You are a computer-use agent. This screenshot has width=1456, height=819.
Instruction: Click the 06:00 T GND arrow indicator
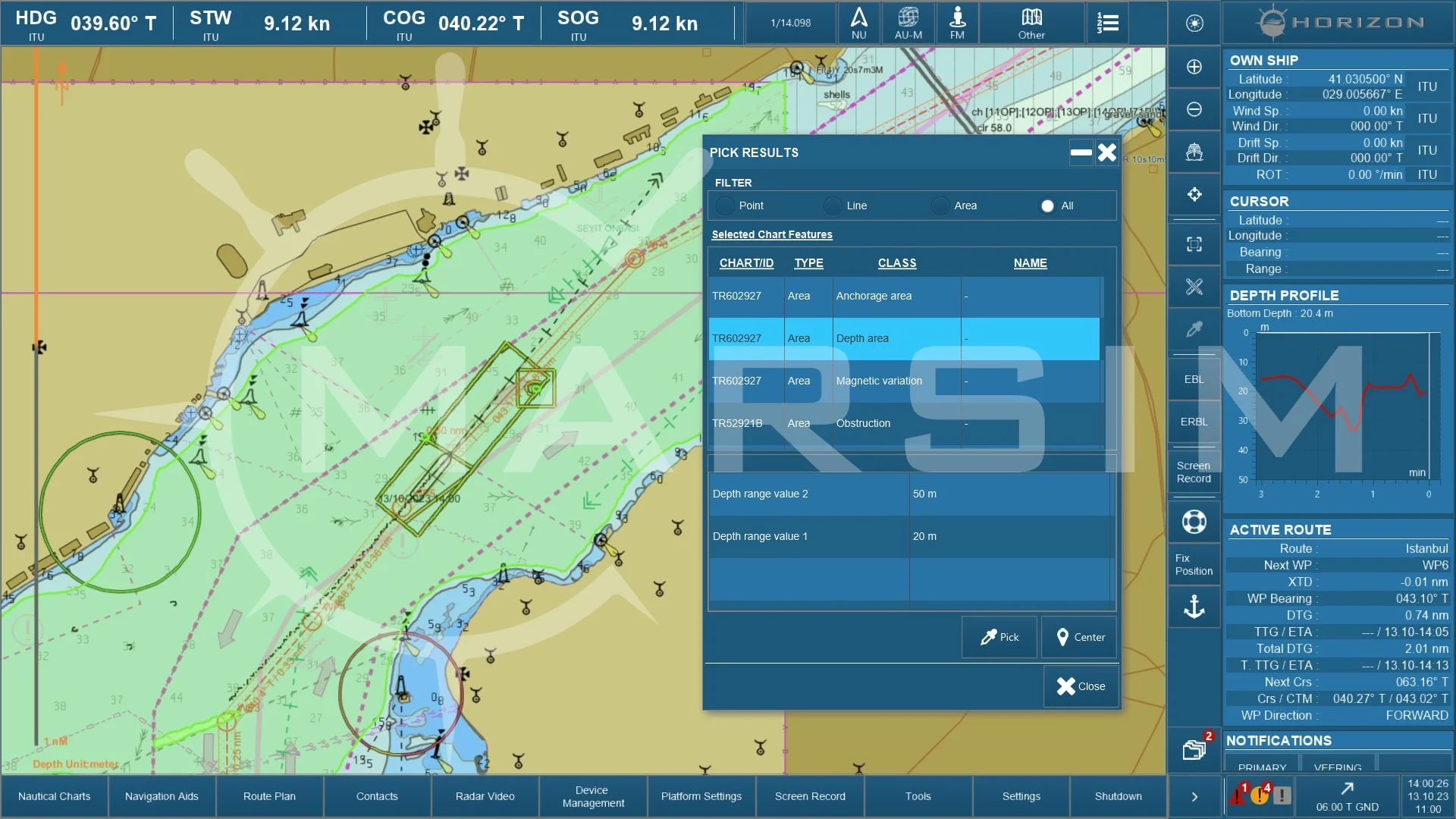[1347, 796]
